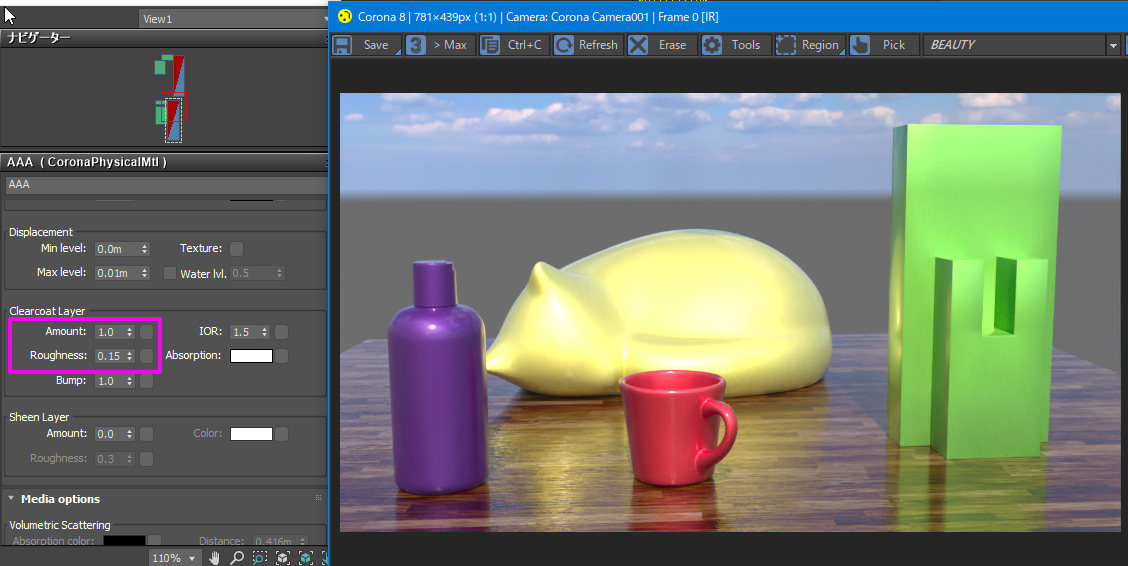Click the Save render button
Screen dimensions: 1128x566
click(x=366, y=45)
